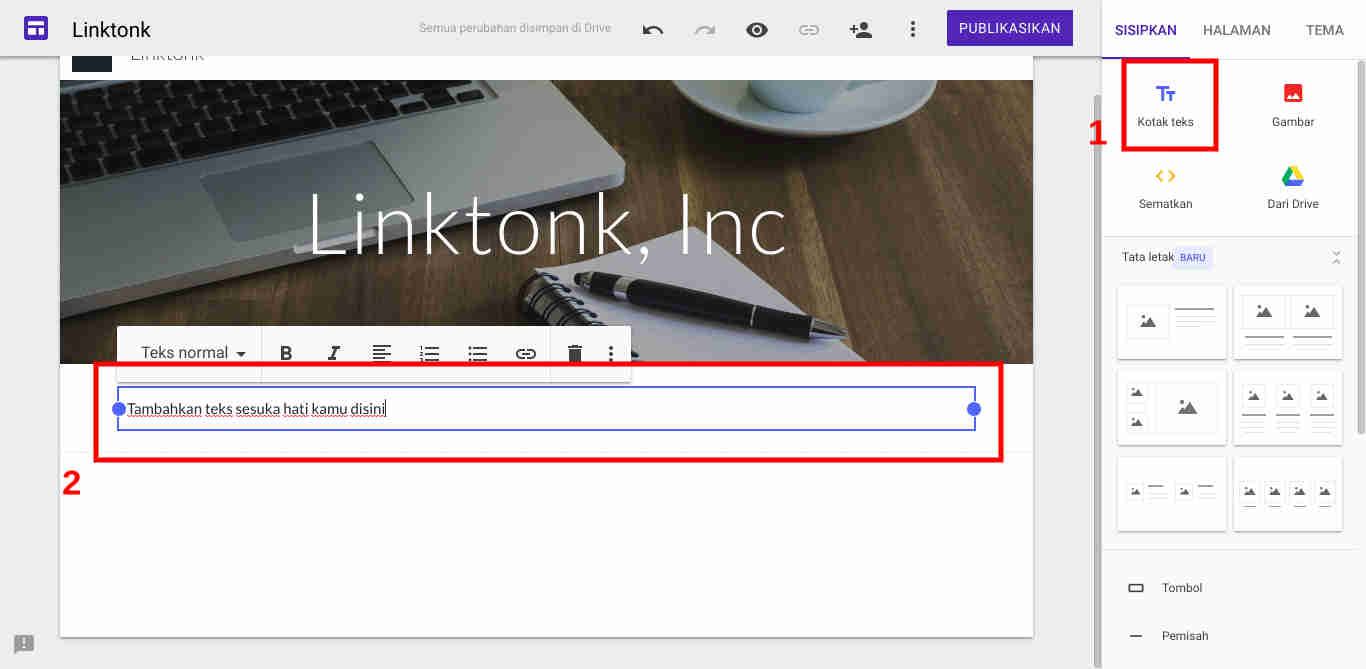Collapse the Tata letak section
The height and width of the screenshot is (669, 1366).
pyautogui.click(x=1337, y=257)
